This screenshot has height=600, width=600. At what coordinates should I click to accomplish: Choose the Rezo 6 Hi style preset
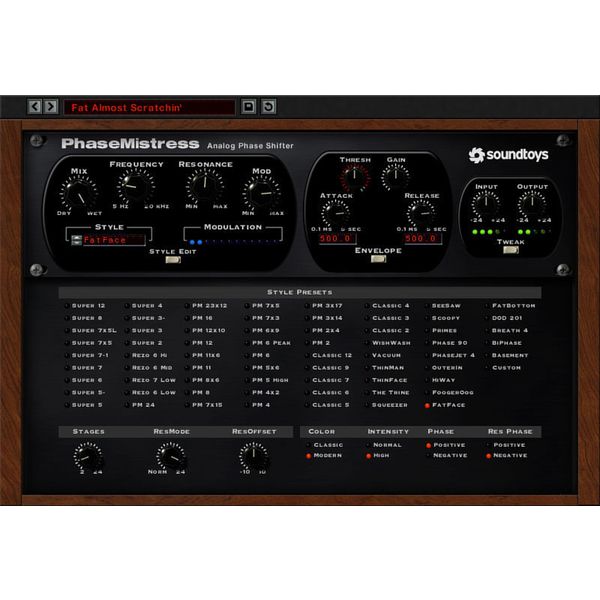point(146,355)
